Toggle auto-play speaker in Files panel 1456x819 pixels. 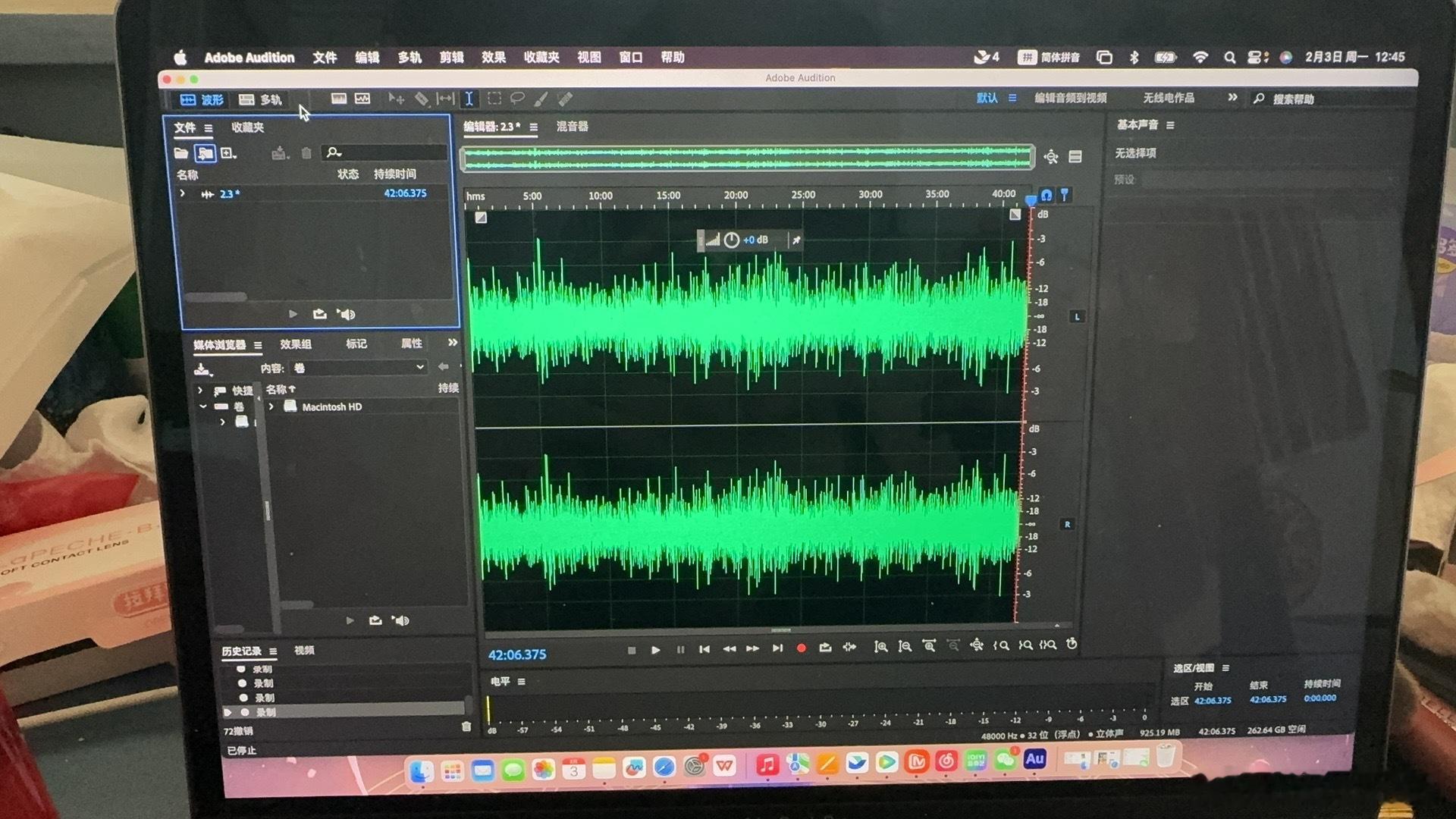coord(346,314)
